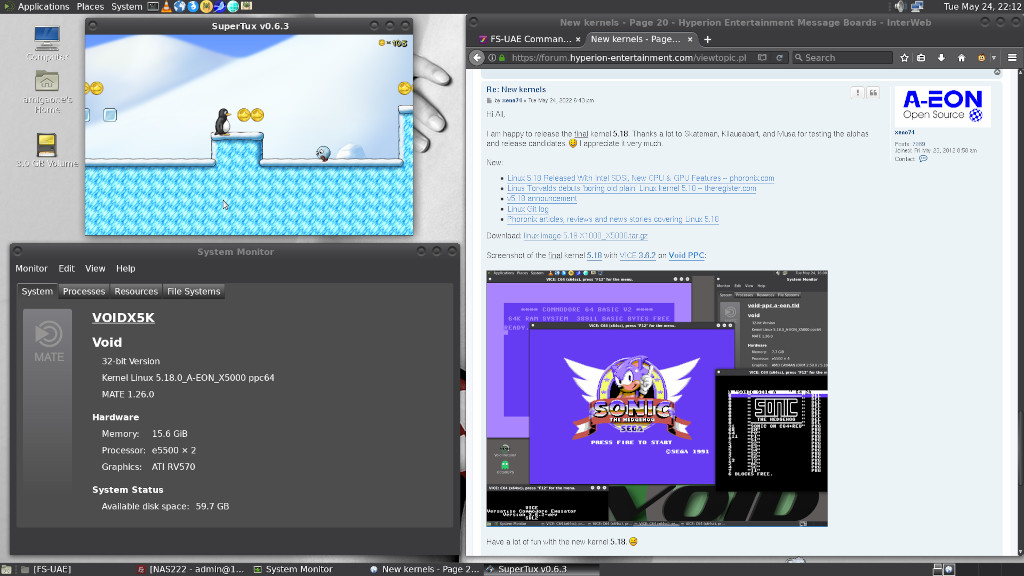Image resolution: width=1024 pixels, height=576 pixels.
Task: Open the v5.18 announcement link
Action: [x=541, y=199]
